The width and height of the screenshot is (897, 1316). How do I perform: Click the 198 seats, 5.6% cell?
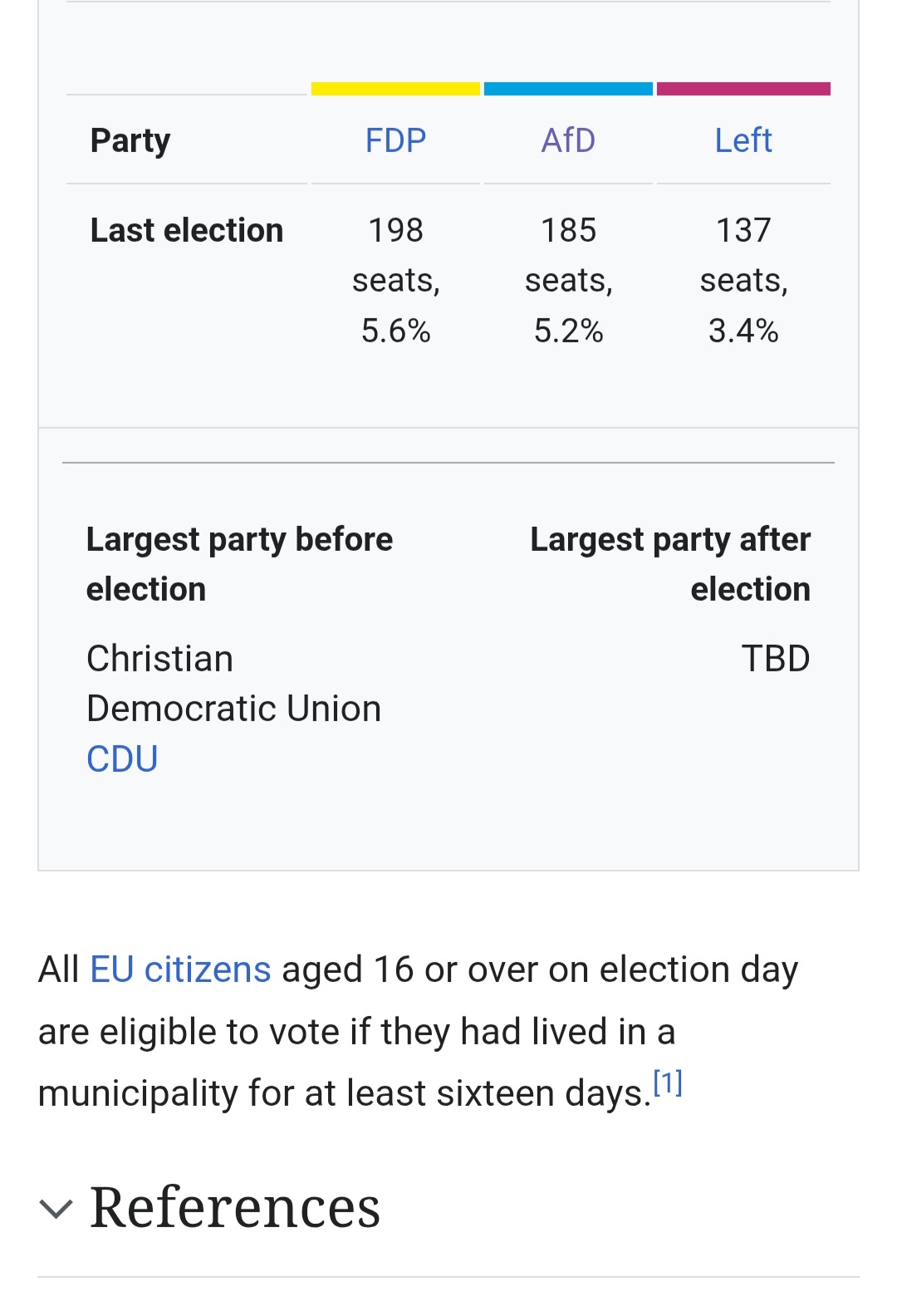(x=395, y=280)
